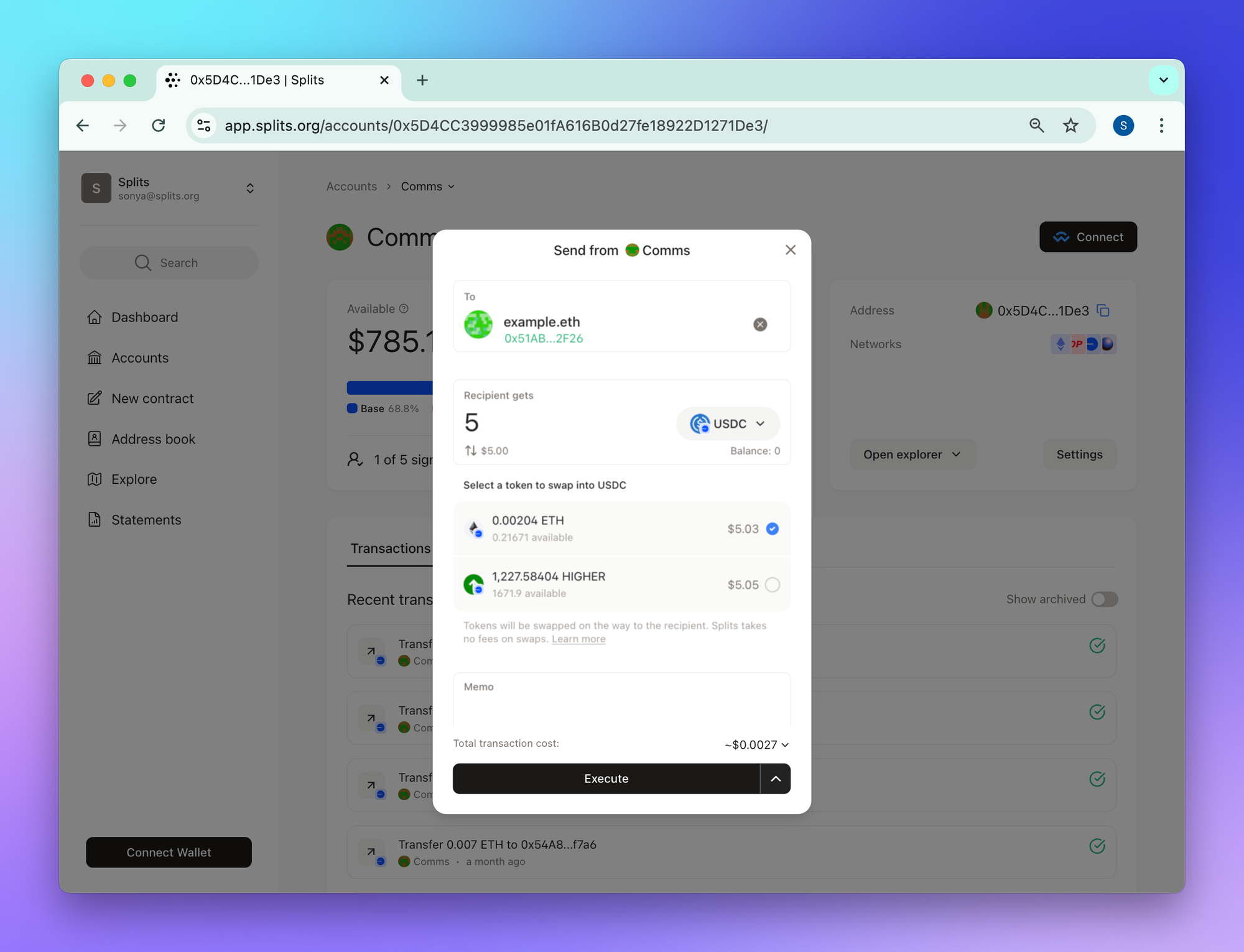Image resolution: width=1244 pixels, height=952 pixels.
Task: Select ETH as the swap token
Action: (x=772, y=529)
